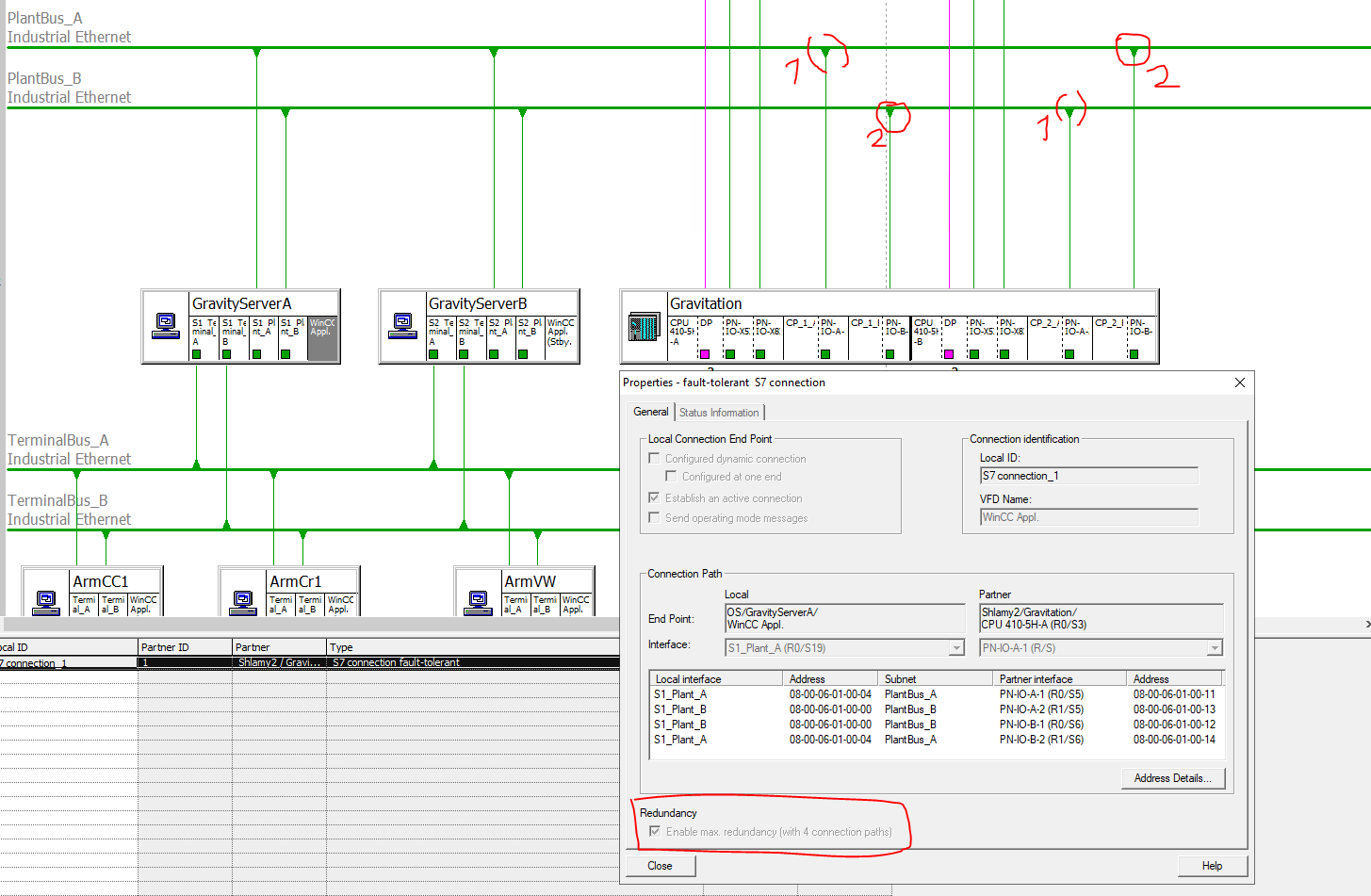1371x896 pixels.
Task: Click the Local ID input field
Action: (1088, 476)
